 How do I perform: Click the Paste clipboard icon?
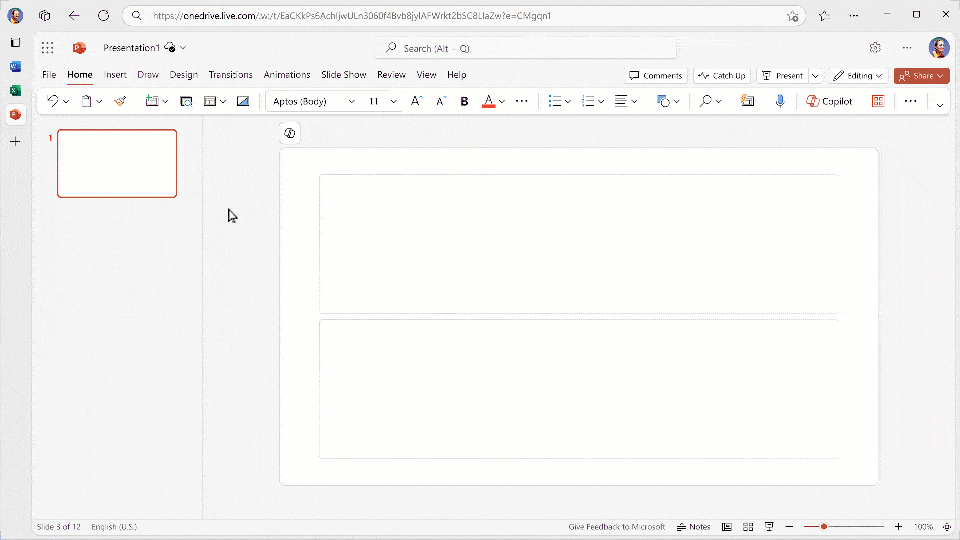[x=86, y=101]
